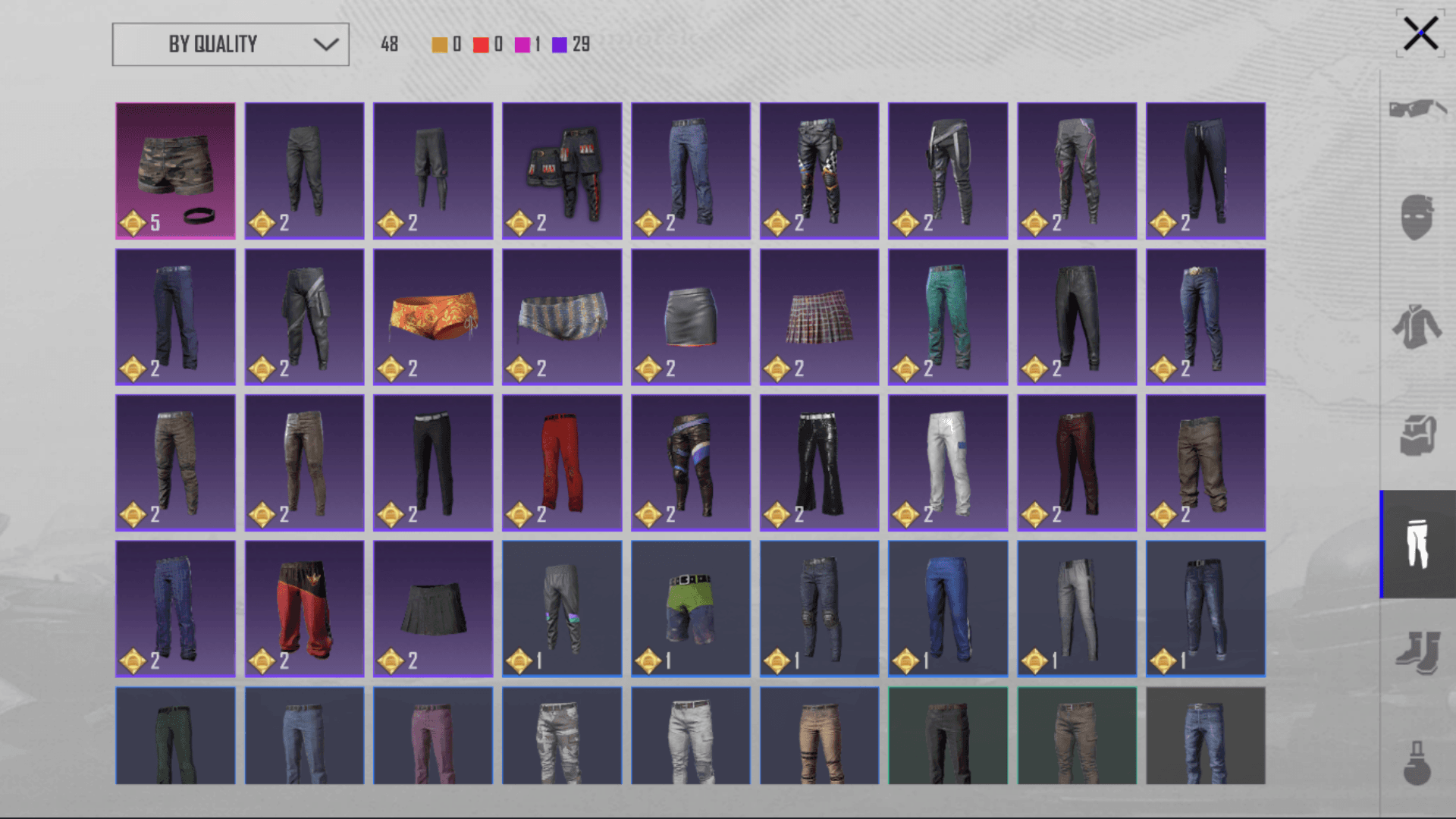This screenshot has height=819, width=1456.
Task: Select the green shorts with studded belt
Action: coord(691,609)
